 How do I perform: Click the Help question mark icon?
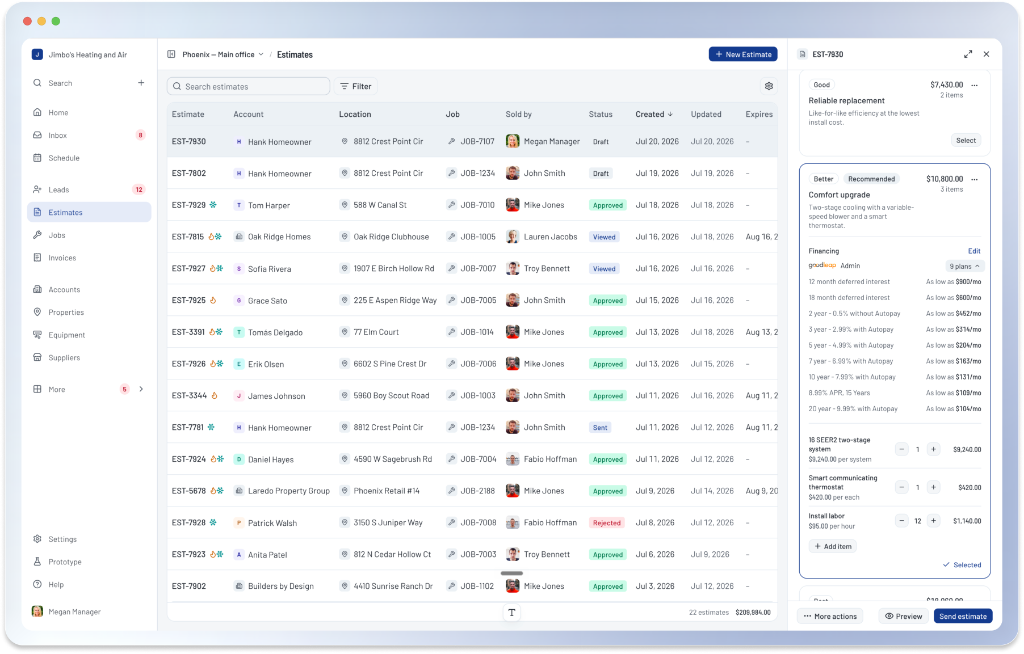click(37, 585)
